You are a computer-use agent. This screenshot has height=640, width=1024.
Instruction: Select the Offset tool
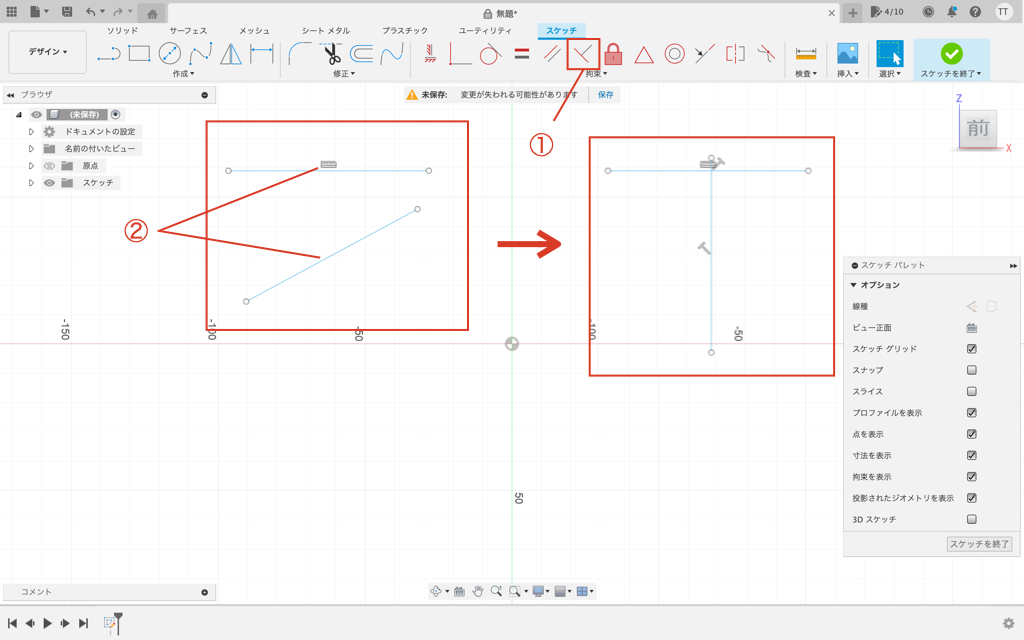point(361,54)
